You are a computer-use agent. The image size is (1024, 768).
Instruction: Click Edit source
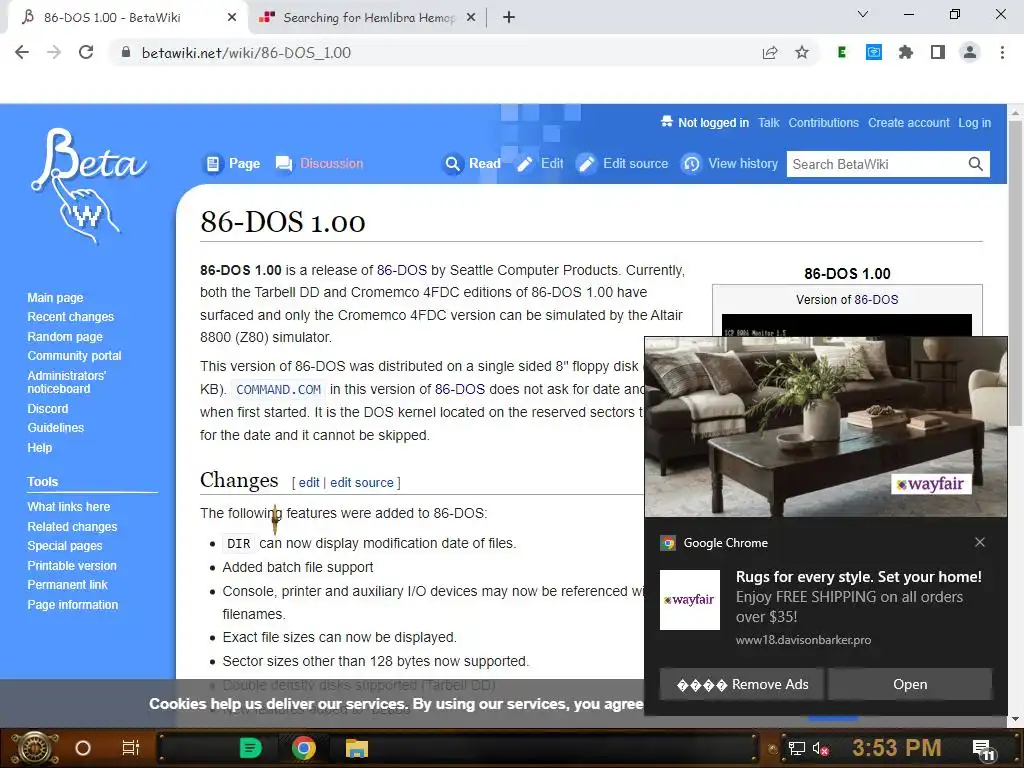click(623, 163)
